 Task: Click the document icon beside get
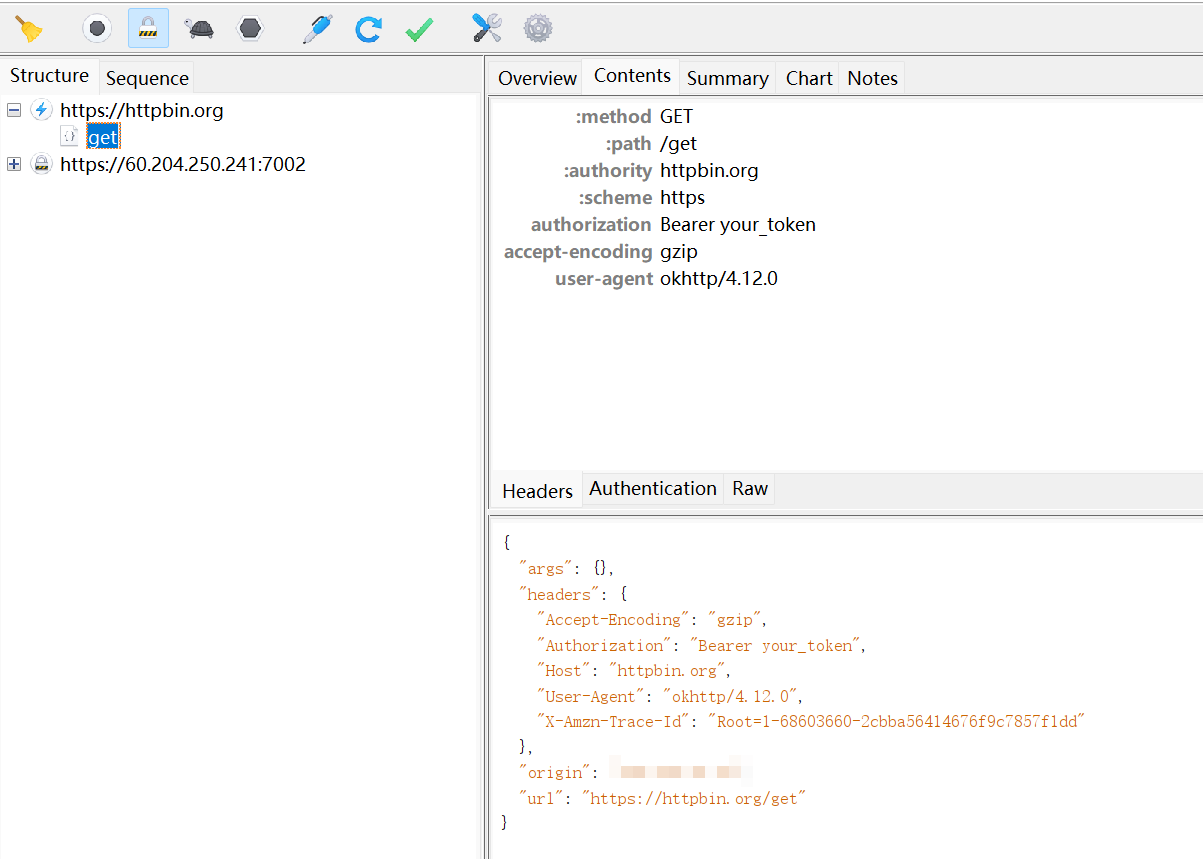pyautogui.click(x=69, y=137)
